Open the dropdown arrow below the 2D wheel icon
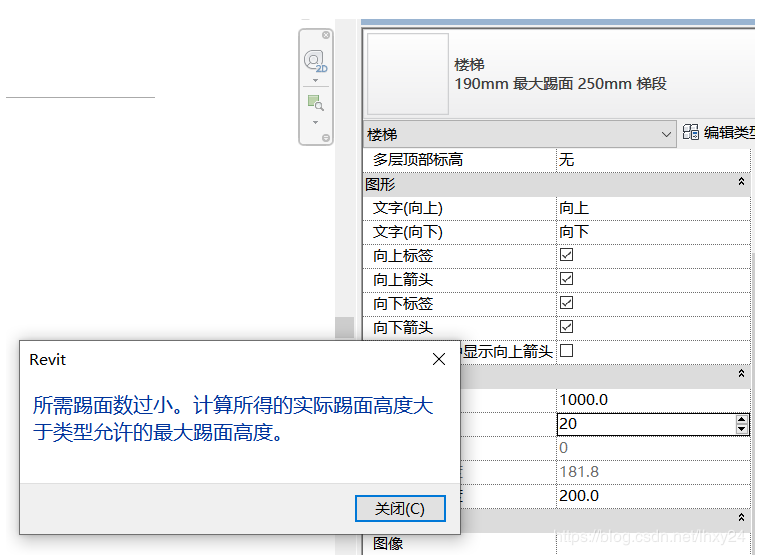Viewport: 761px width, 558px height. pos(315,81)
